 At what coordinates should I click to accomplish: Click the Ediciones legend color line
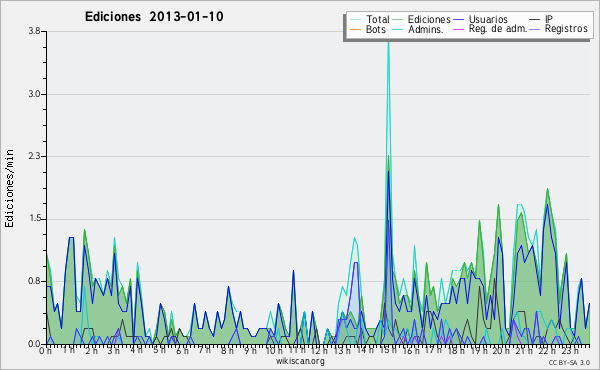(398, 20)
